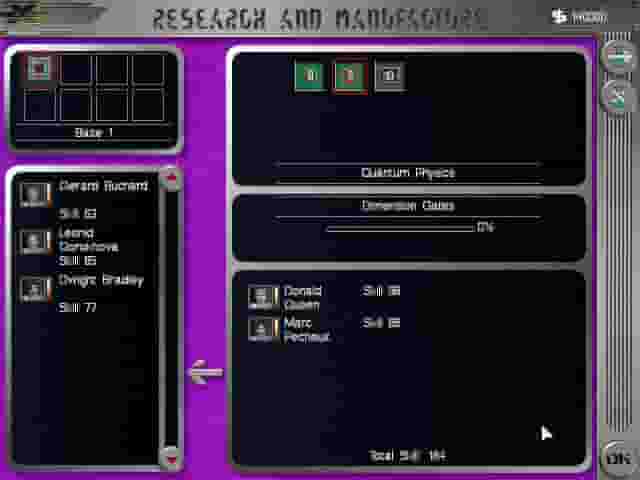Click the lower round button on right sidebar
This screenshot has width=640, height=480.
pyautogui.click(x=619, y=96)
